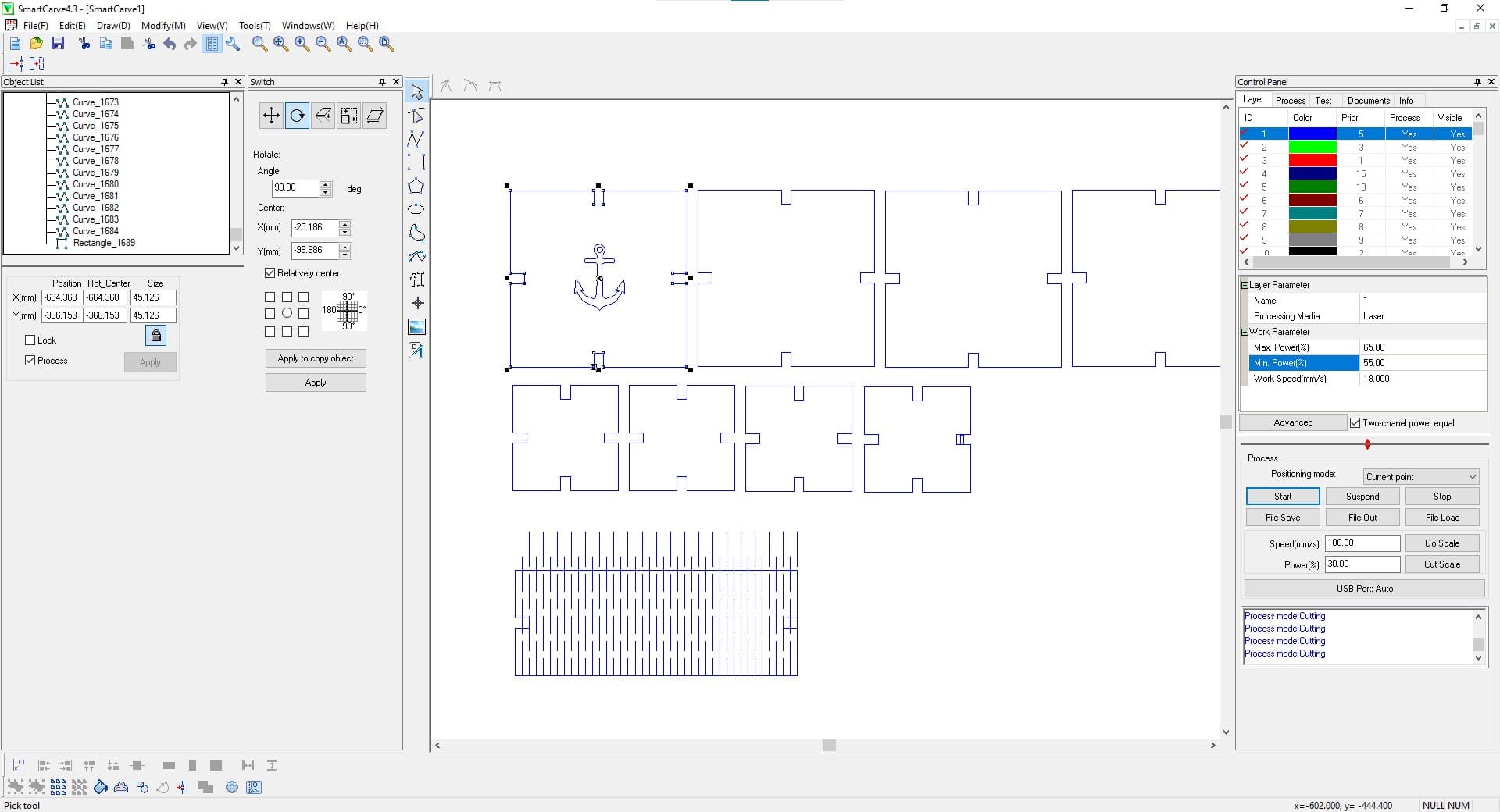Select the Text tool in the left toolbar
This screenshot has width=1500, height=812.
416,279
